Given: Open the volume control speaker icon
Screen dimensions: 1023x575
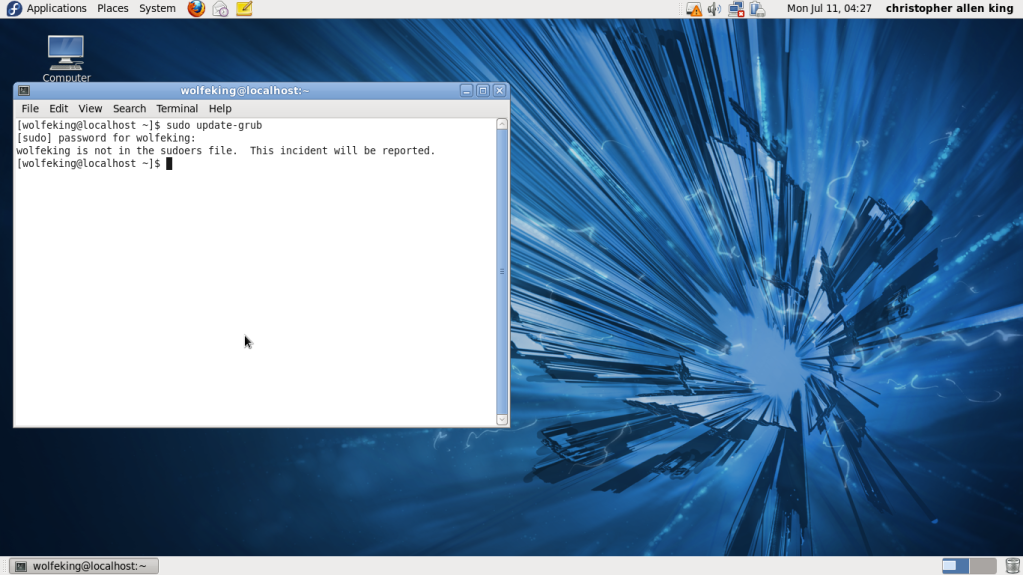Looking at the screenshot, I should click(x=714, y=9).
